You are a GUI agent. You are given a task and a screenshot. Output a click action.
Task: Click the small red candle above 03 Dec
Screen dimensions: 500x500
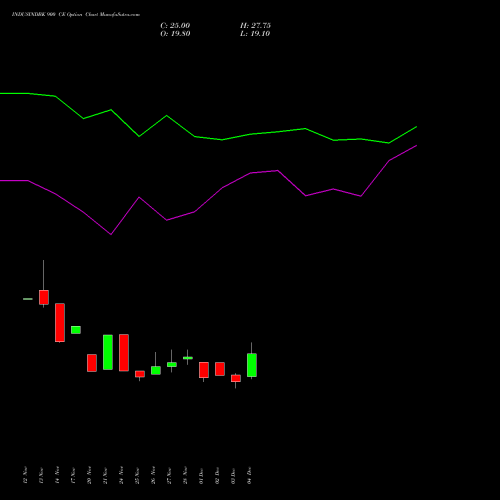pyautogui.click(x=236, y=378)
